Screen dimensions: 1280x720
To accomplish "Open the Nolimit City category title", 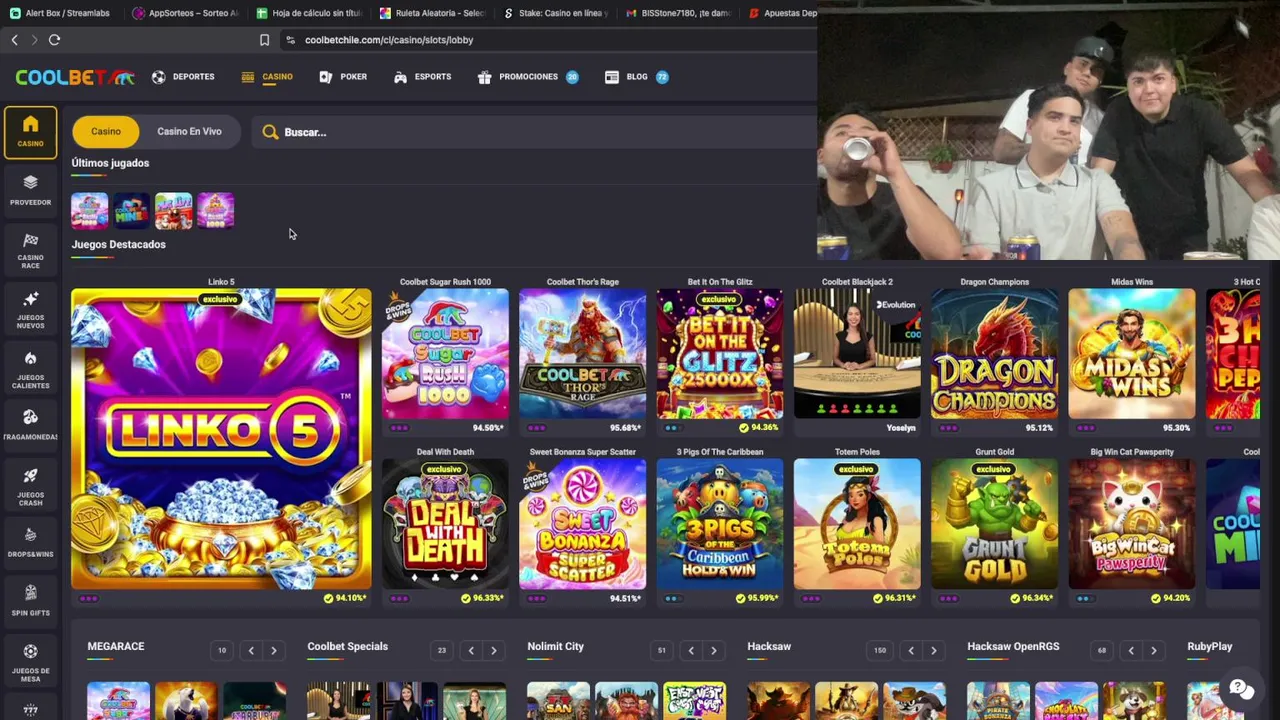I will (x=555, y=646).
